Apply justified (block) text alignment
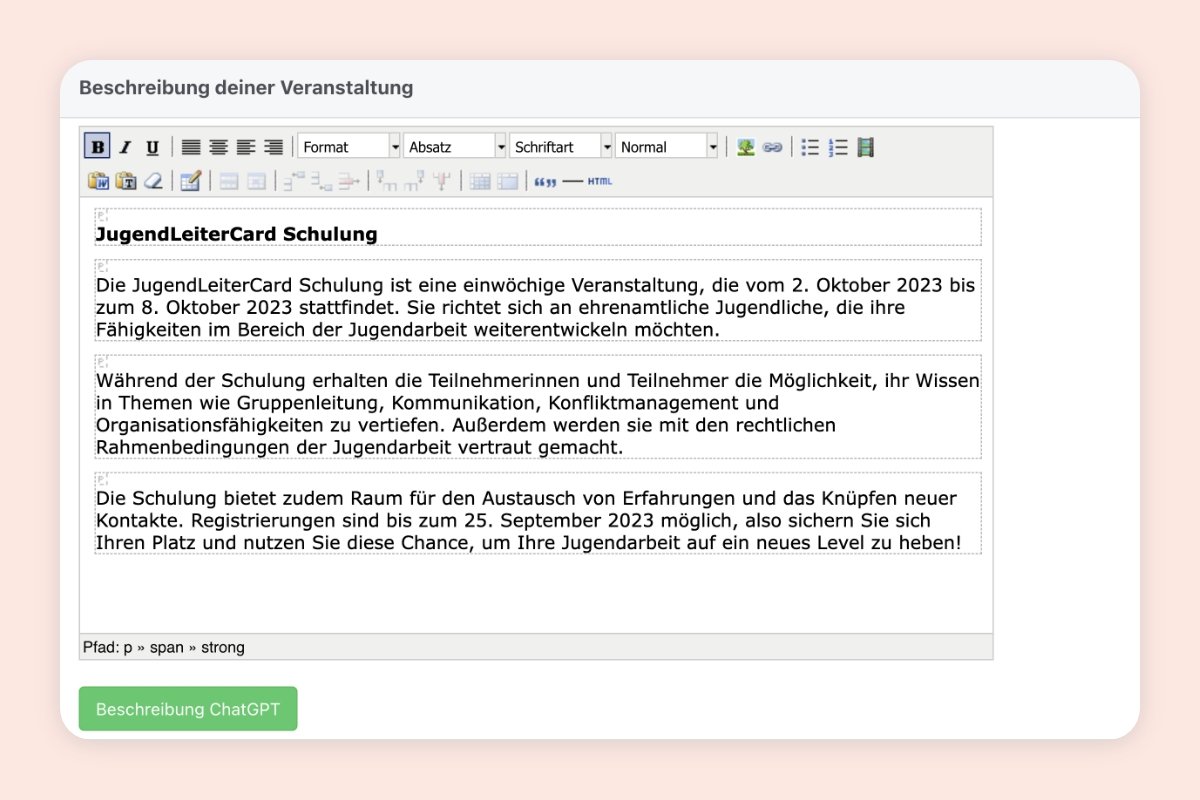Viewport: 1200px width, 800px height. coord(191,147)
